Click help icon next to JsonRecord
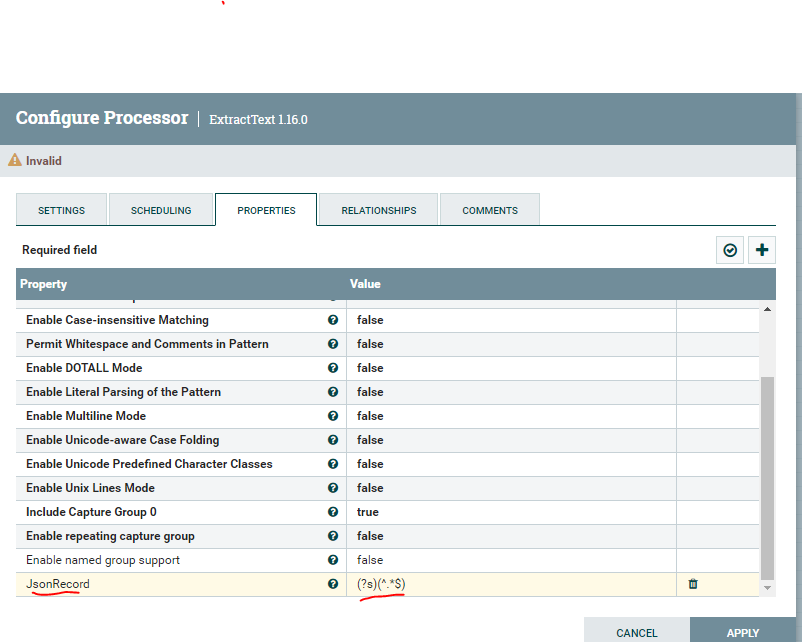The height and width of the screenshot is (642, 802). [333, 584]
